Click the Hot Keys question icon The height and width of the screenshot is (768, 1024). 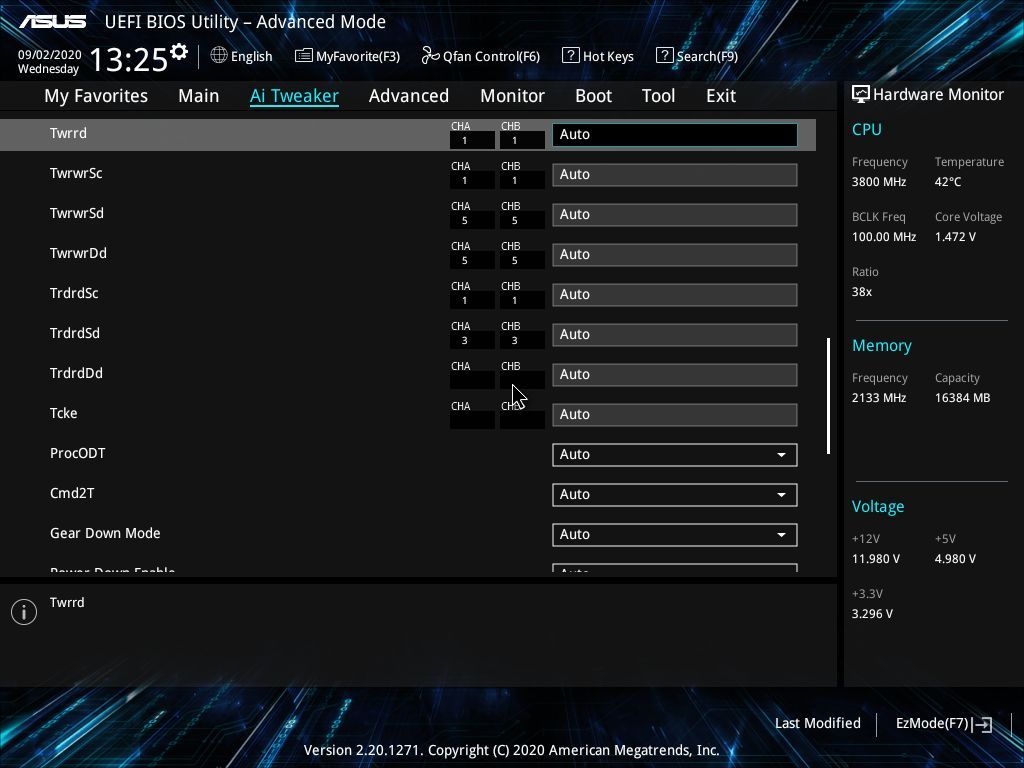[570, 55]
